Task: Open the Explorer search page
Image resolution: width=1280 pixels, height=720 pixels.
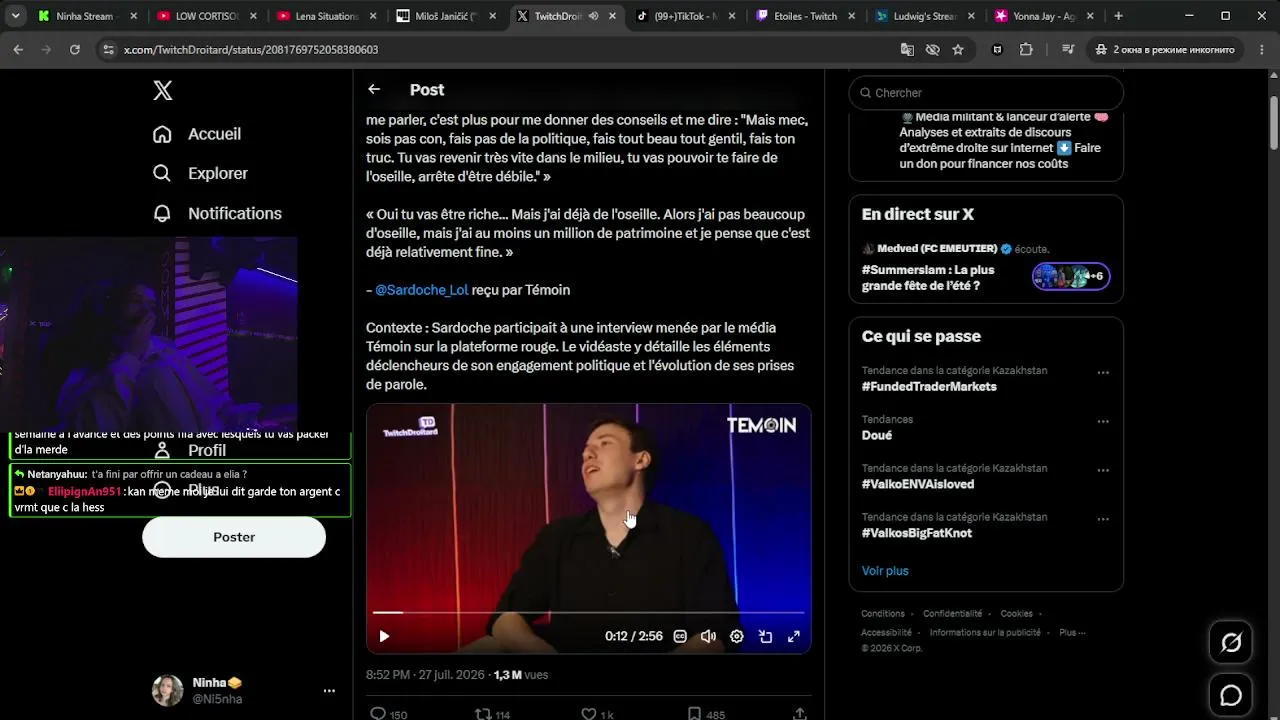Action: (200, 173)
